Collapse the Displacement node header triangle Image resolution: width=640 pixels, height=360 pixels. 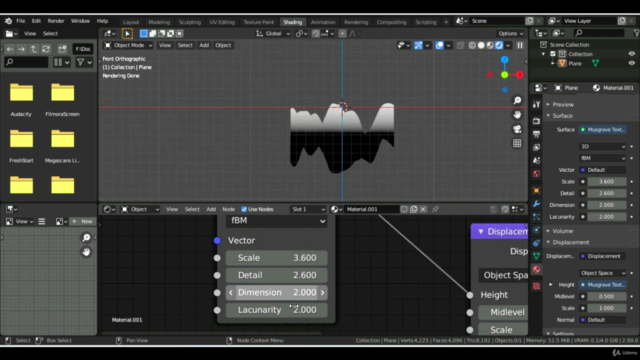tap(481, 232)
